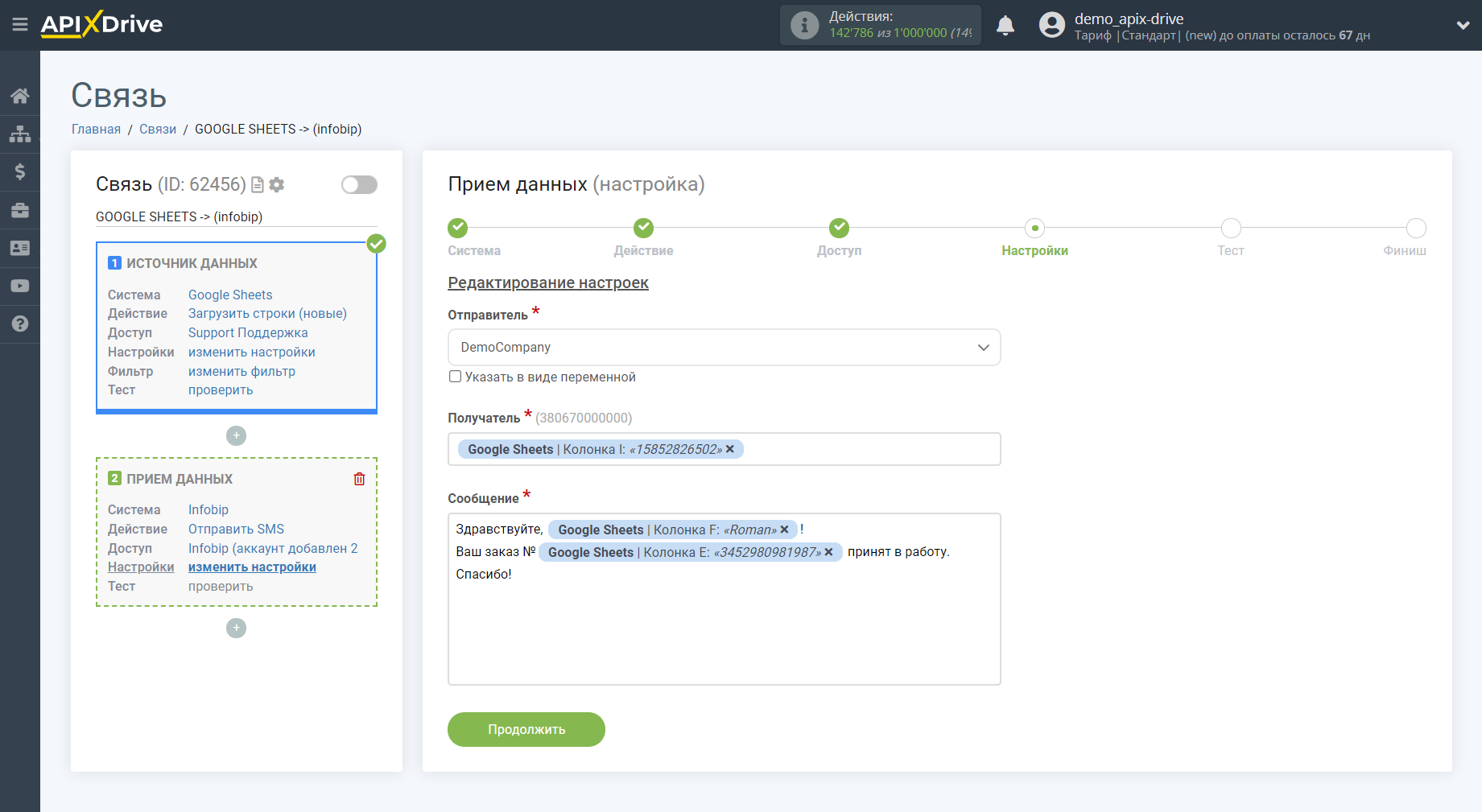Click source block 'проверить' test link
The width and height of the screenshot is (1482, 812).
(x=221, y=390)
